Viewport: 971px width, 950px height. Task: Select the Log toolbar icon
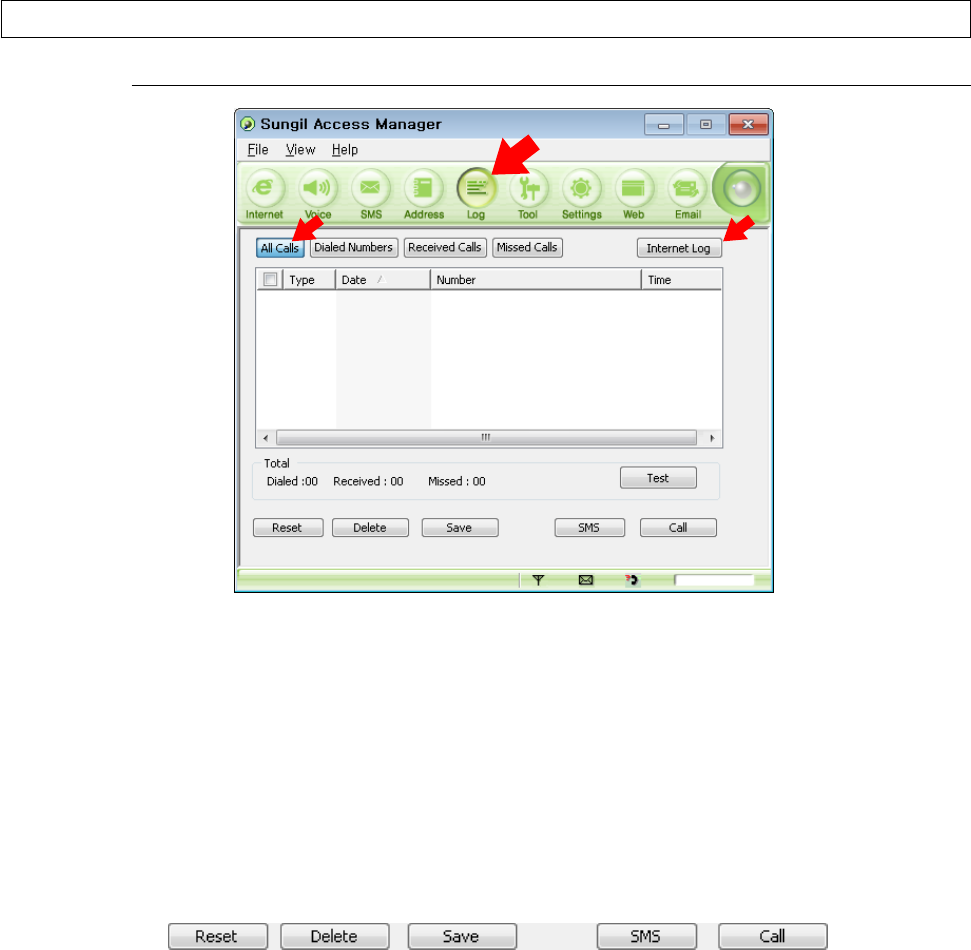[476, 188]
